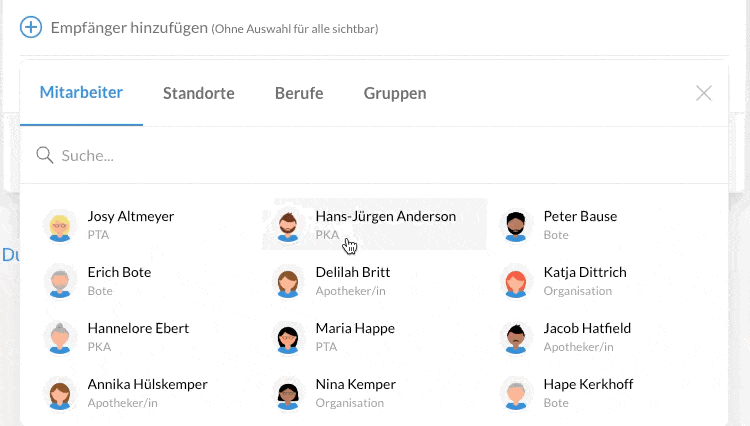Click Peter Bause's avatar icon
This screenshot has height=426, width=750.
pyautogui.click(x=516, y=225)
